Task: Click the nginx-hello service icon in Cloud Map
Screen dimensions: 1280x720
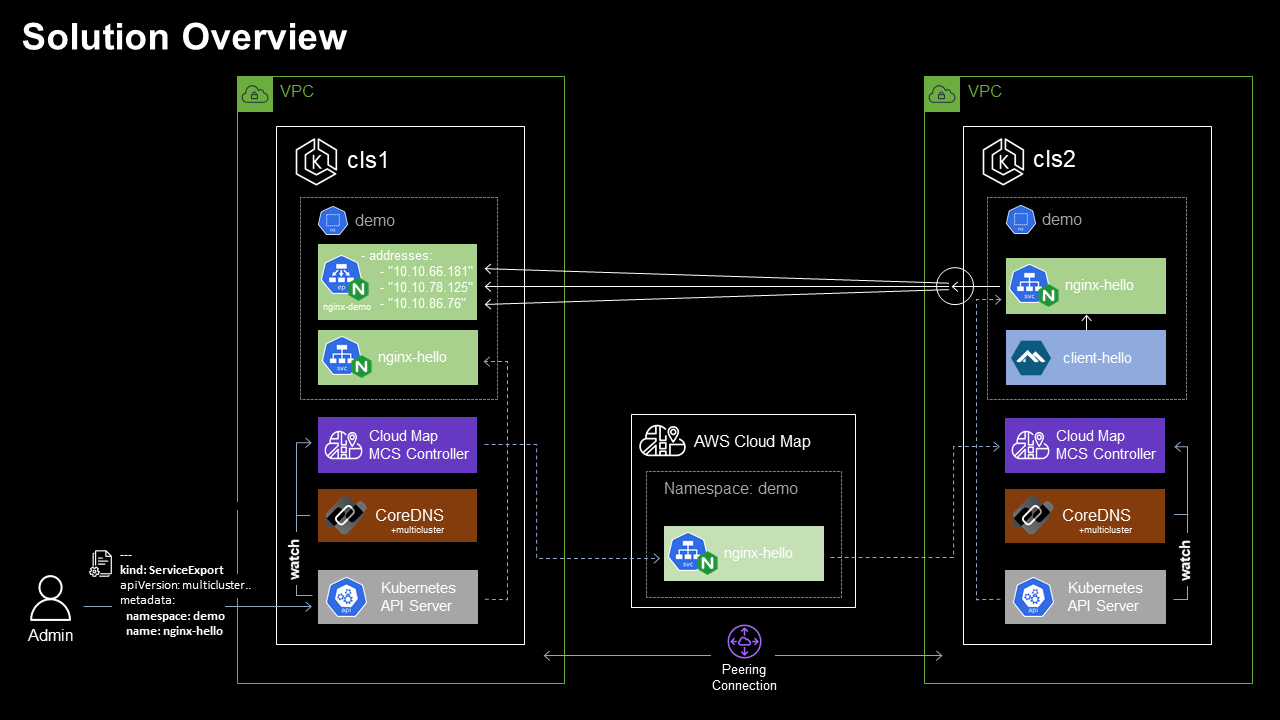Action: [693, 554]
